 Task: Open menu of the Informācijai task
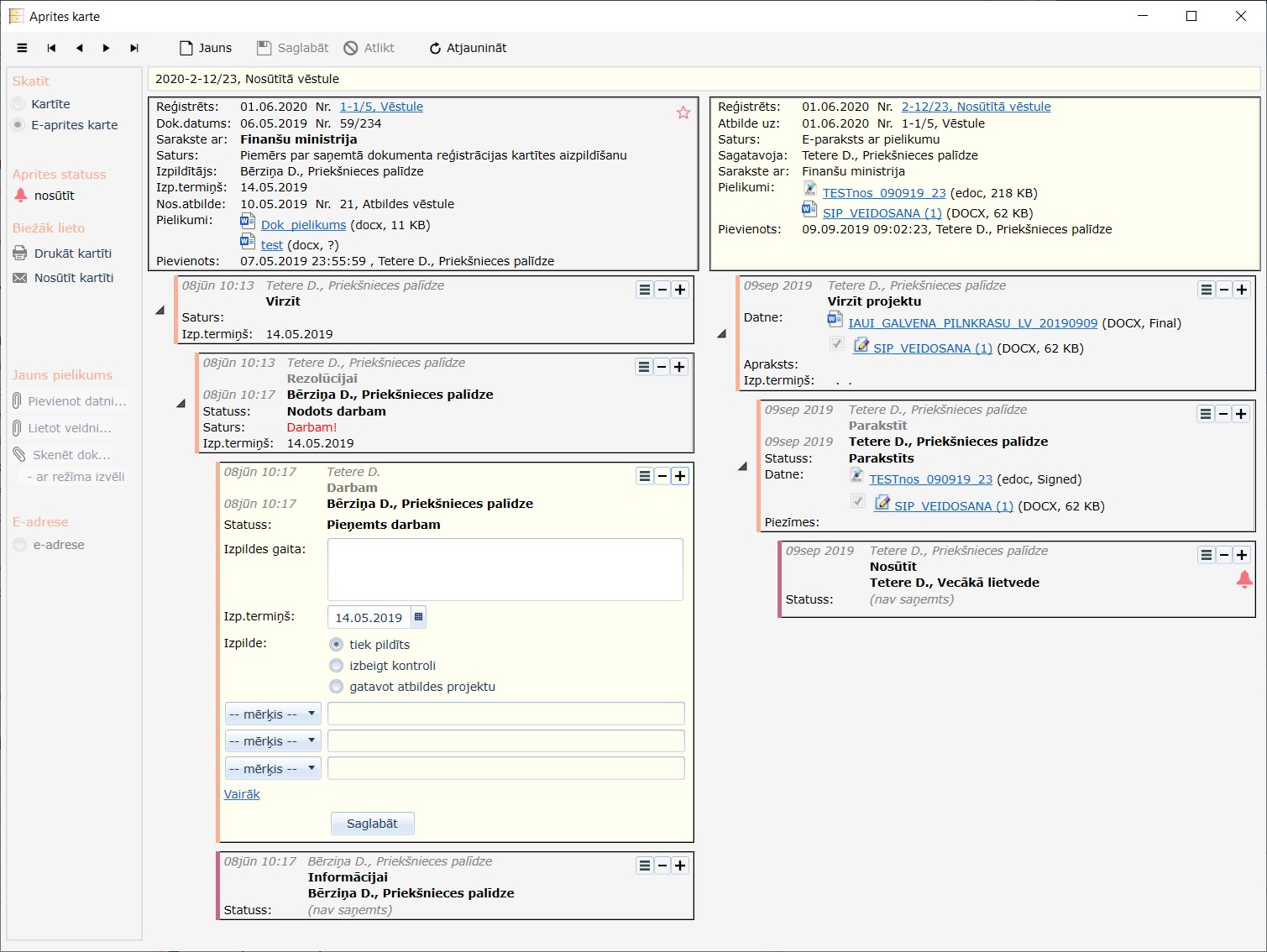click(645, 866)
